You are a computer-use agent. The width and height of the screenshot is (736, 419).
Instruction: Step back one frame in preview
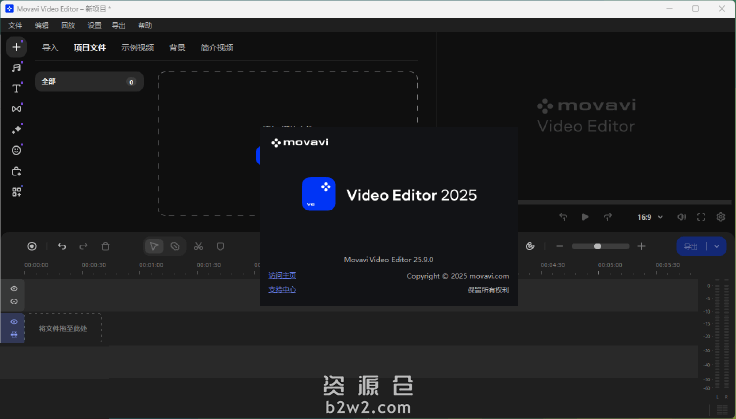tap(563, 217)
